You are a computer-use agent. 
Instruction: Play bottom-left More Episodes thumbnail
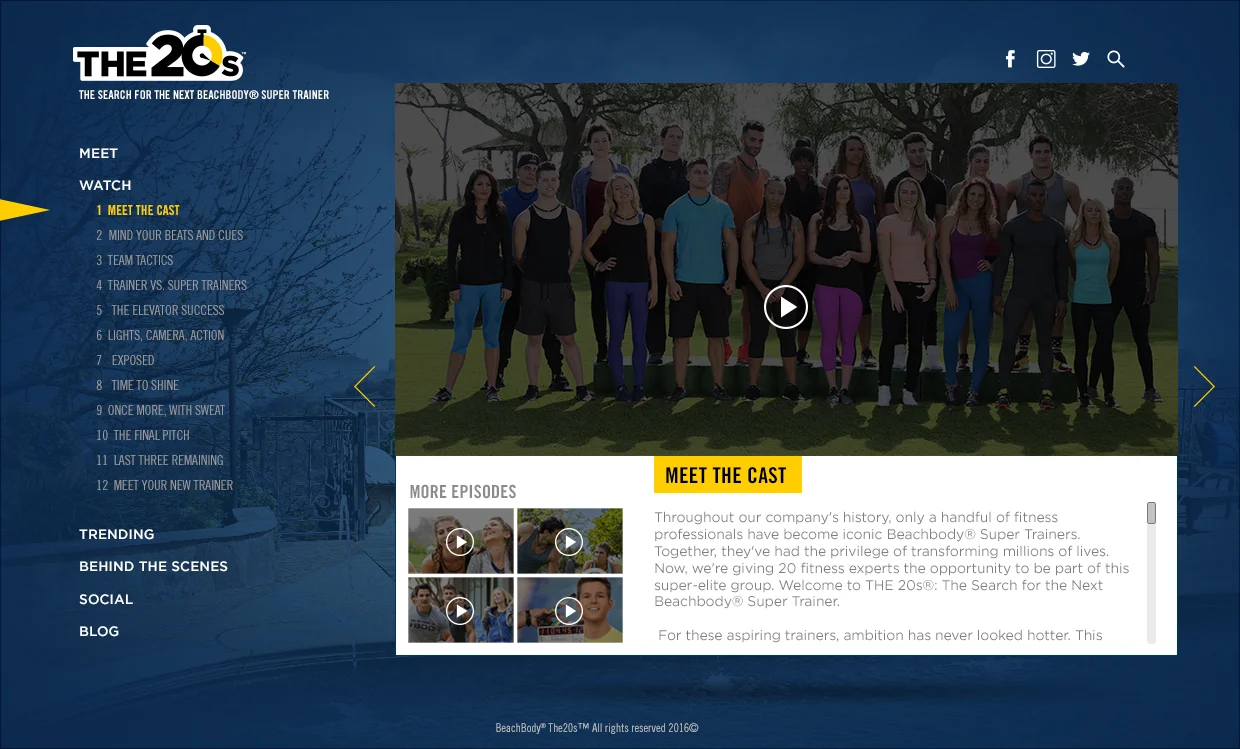460,610
